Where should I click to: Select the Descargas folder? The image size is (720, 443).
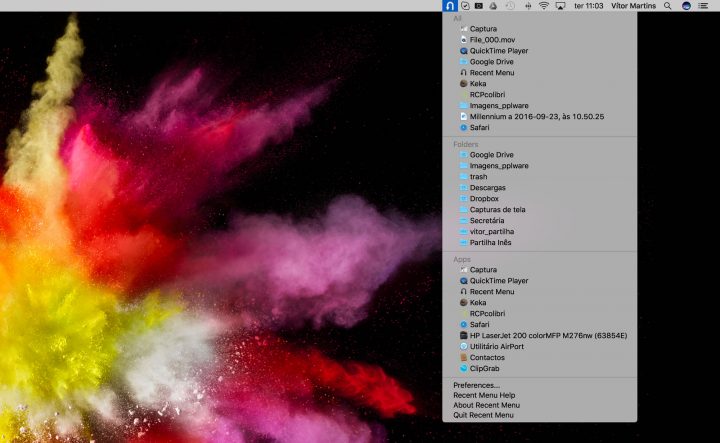click(487, 188)
